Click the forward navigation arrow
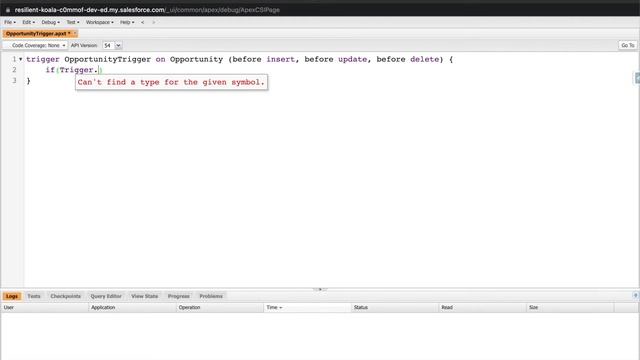This screenshot has height=360, width=640. 153,22
